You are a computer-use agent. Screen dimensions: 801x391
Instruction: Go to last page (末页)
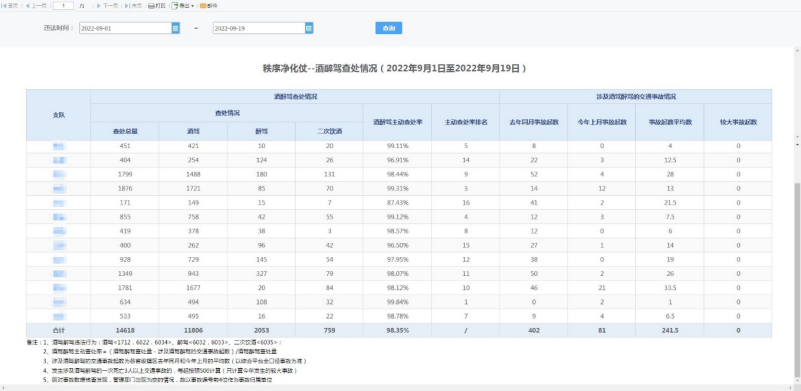click(133, 6)
